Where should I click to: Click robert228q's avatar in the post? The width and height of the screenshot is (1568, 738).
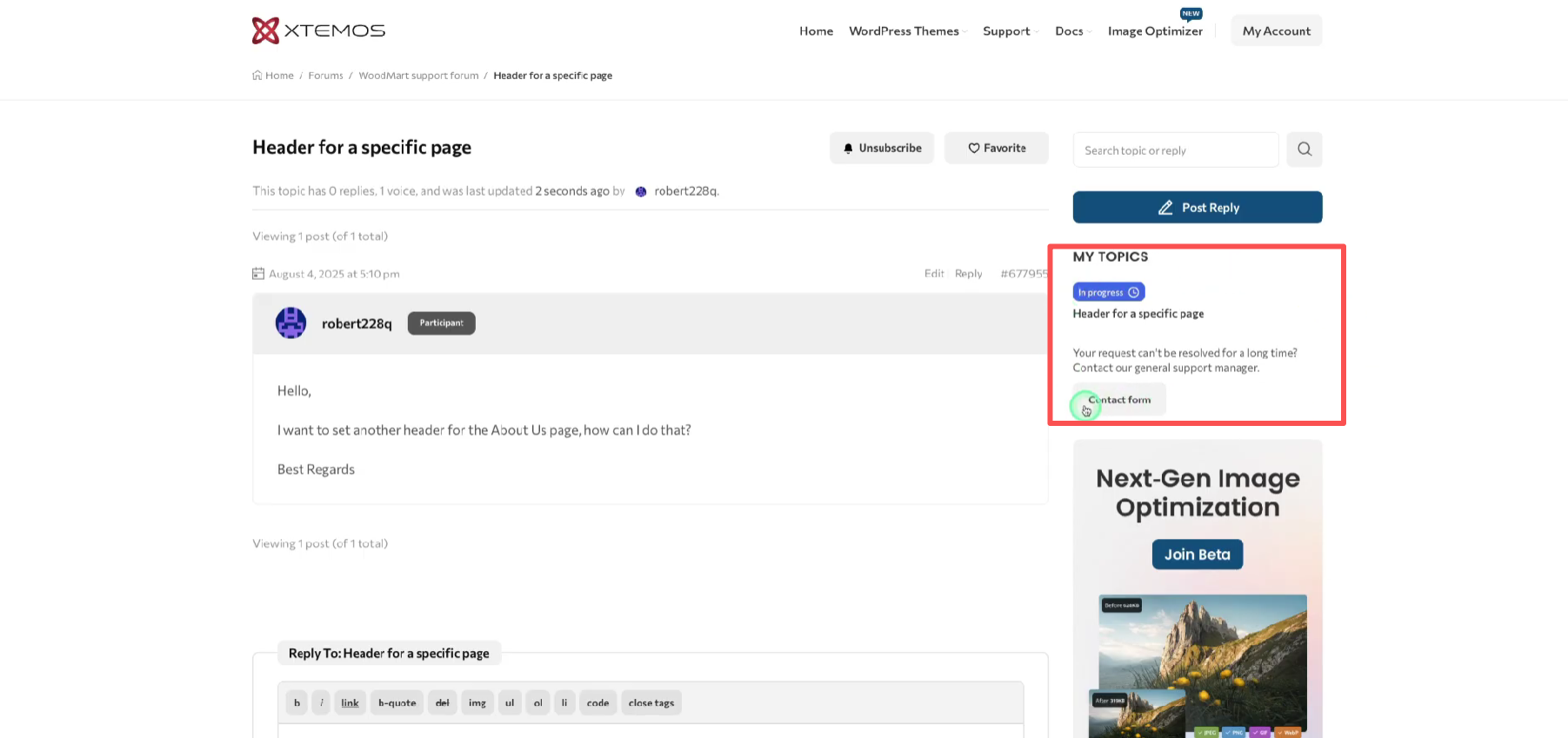click(x=290, y=323)
